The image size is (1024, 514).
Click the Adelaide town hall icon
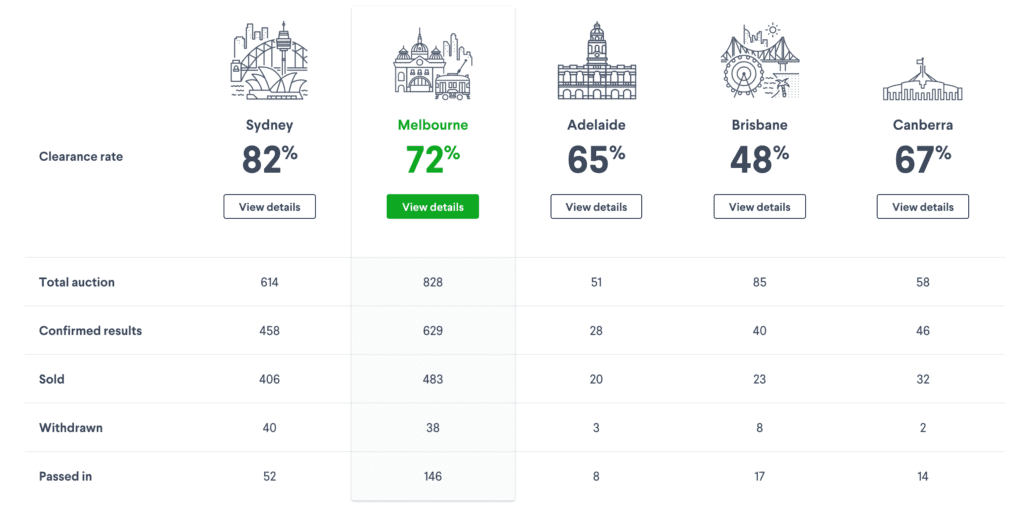[x=596, y=61]
